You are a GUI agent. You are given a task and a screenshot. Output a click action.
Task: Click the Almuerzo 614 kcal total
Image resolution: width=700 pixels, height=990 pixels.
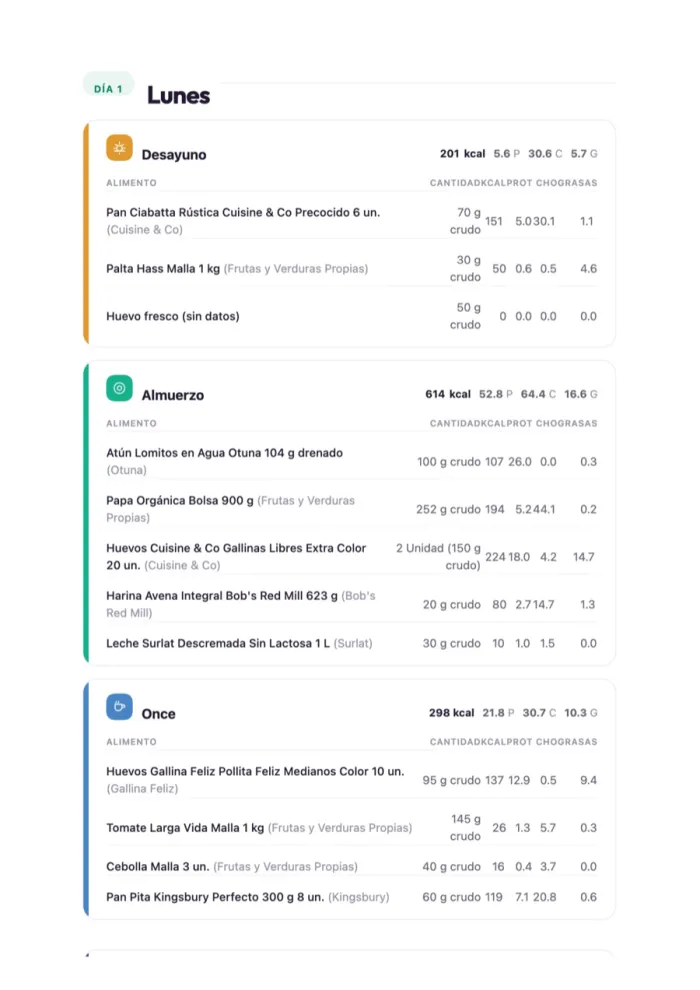(x=448, y=394)
